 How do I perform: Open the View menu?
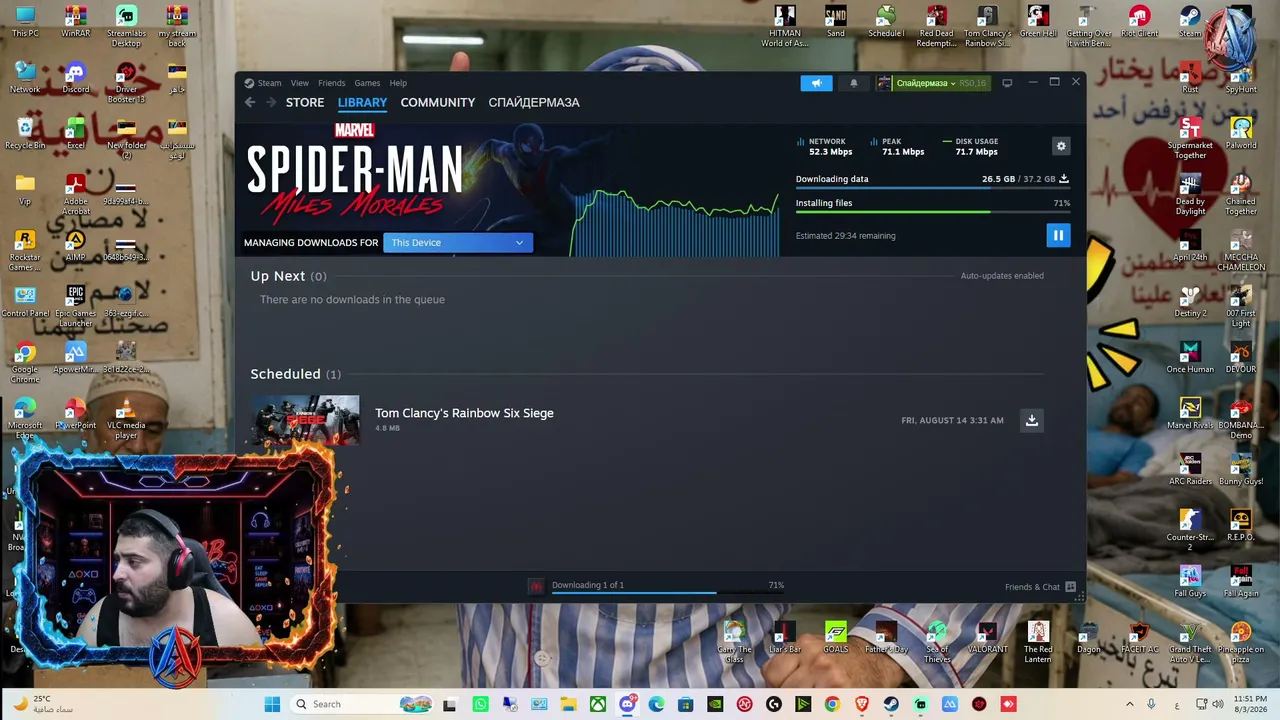(x=299, y=83)
